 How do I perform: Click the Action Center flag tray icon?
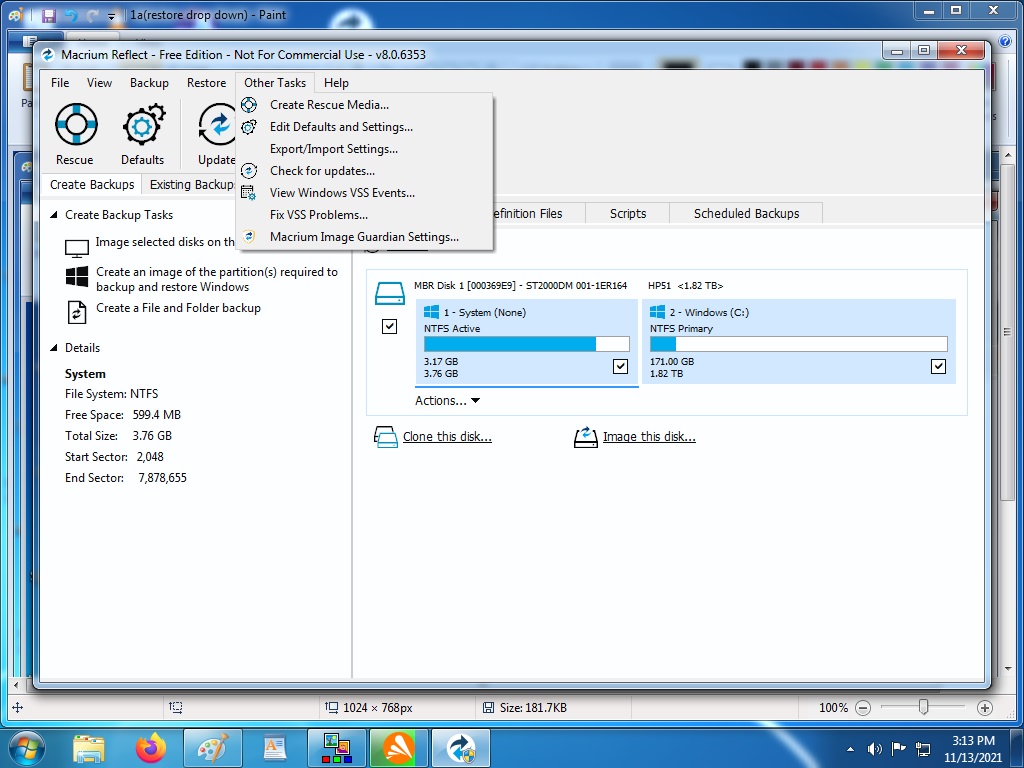(899, 748)
